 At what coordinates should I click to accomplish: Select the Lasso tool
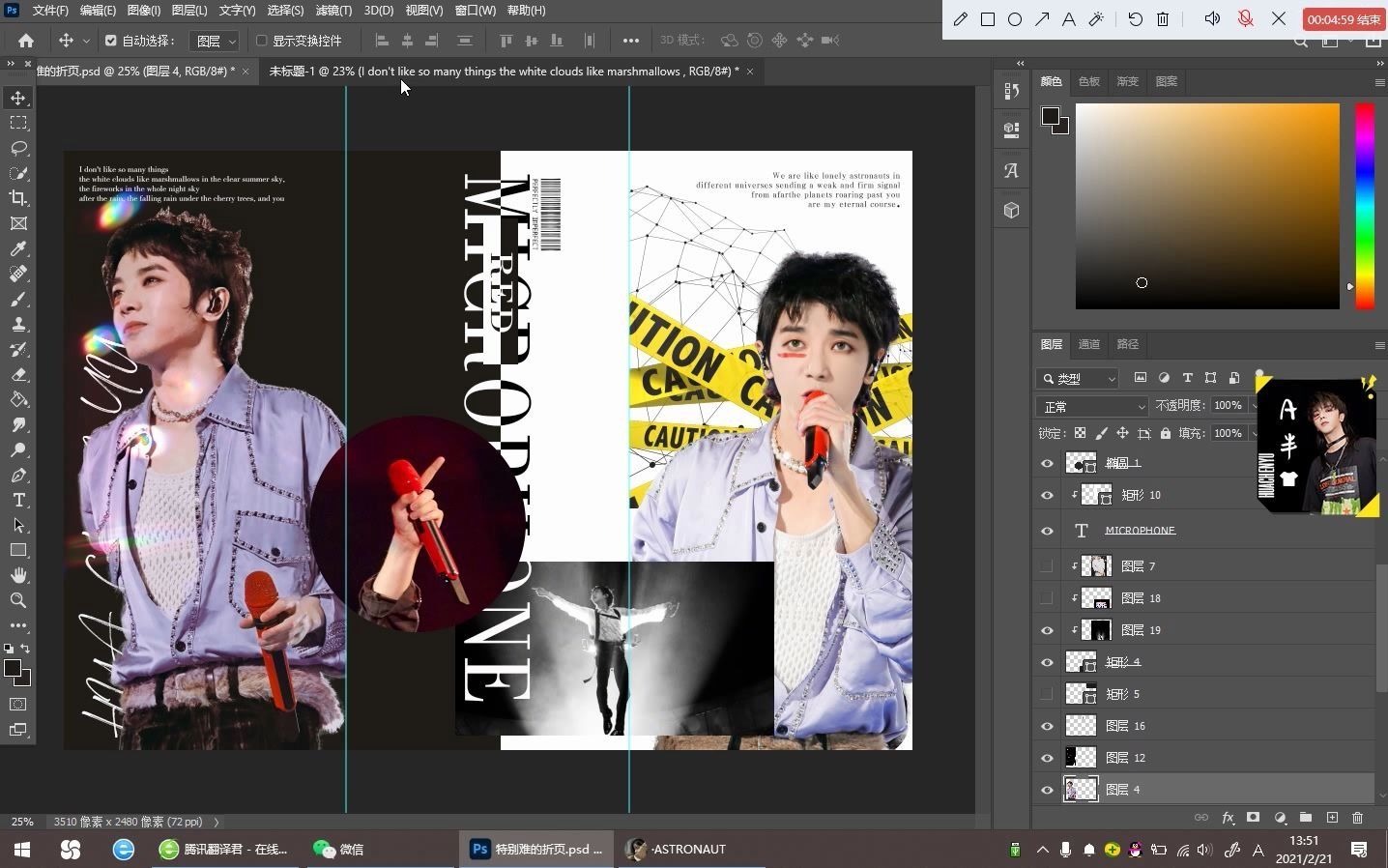(x=18, y=148)
